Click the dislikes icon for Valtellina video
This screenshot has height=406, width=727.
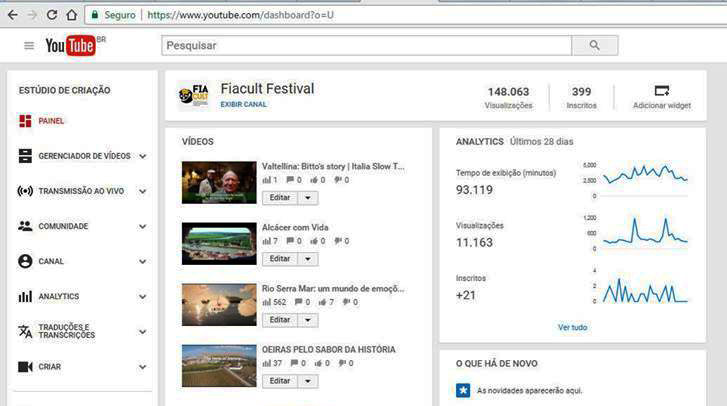point(338,180)
